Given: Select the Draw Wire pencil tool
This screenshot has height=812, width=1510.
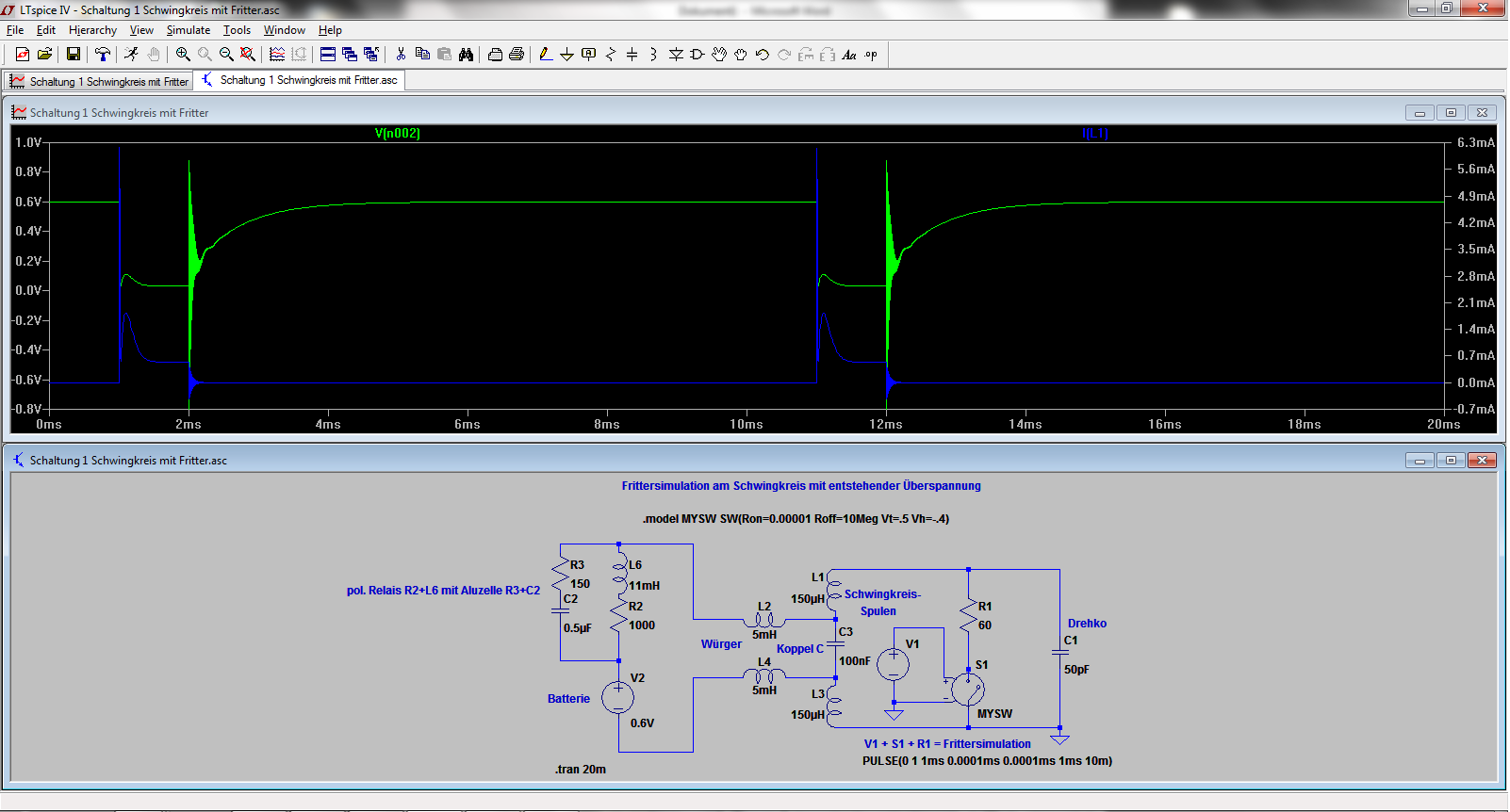Looking at the screenshot, I should (546, 55).
